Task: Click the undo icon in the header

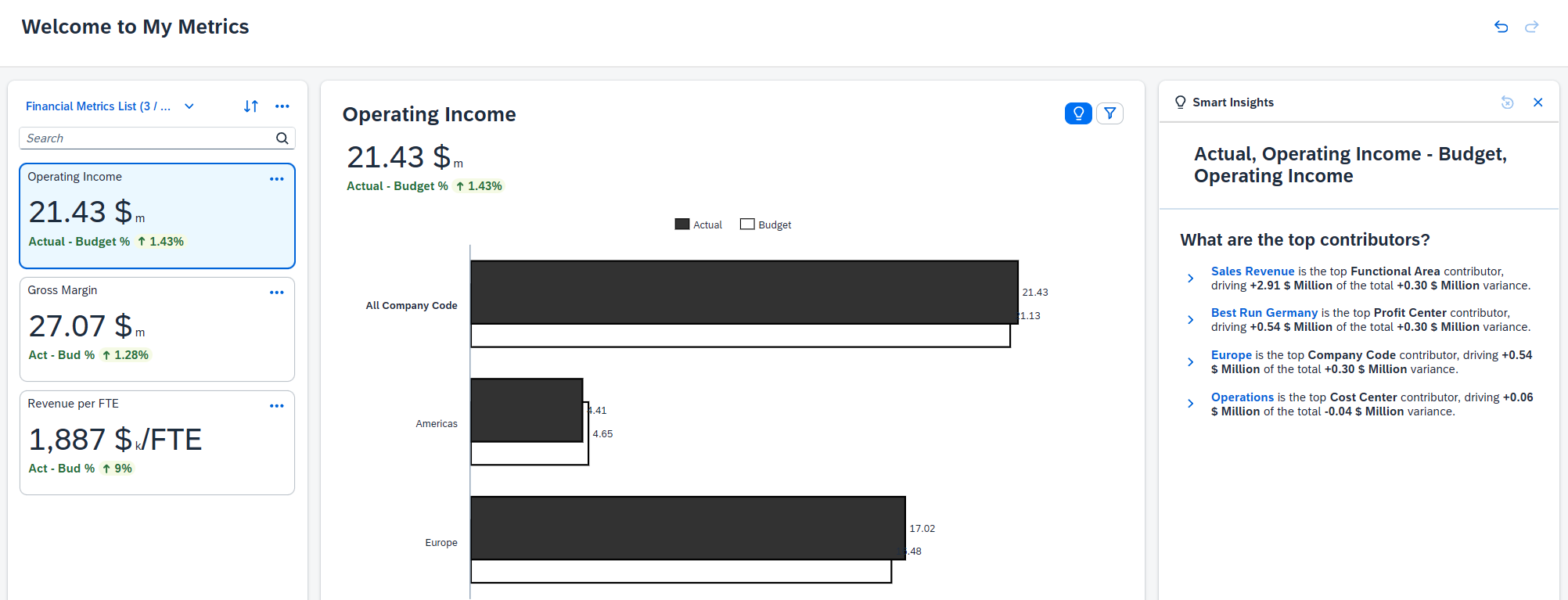Action: pyautogui.click(x=1501, y=27)
